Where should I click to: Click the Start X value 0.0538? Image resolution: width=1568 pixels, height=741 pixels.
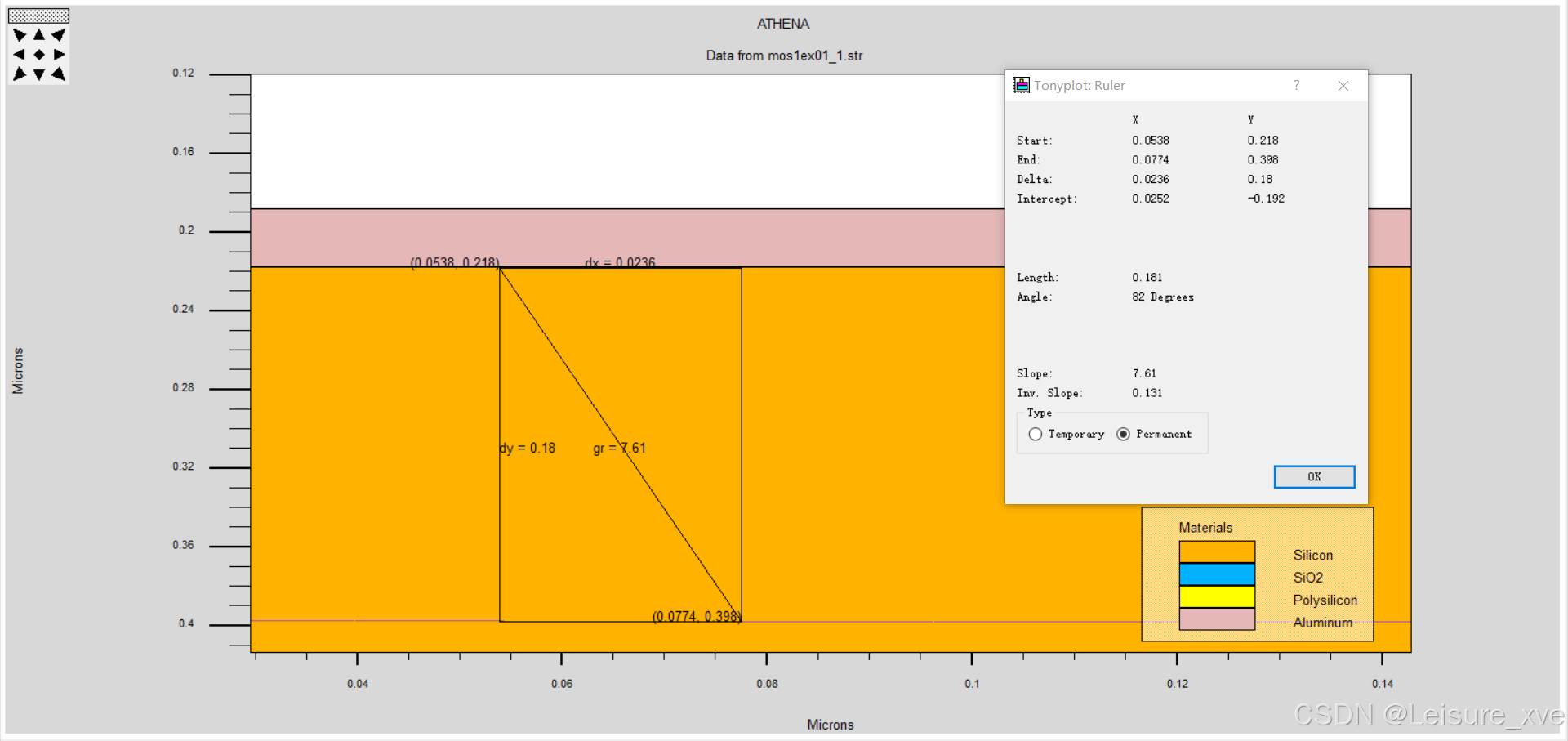pos(1151,141)
